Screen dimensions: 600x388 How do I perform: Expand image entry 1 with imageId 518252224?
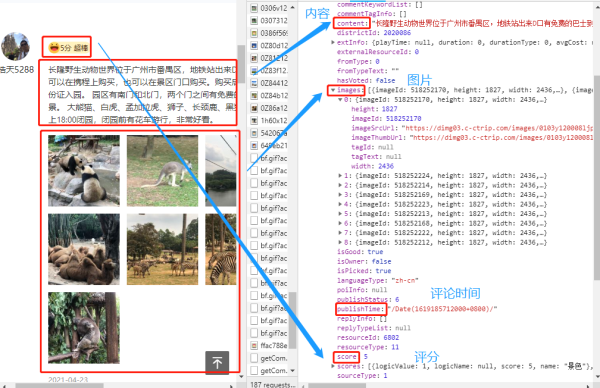click(x=340, y=176)
